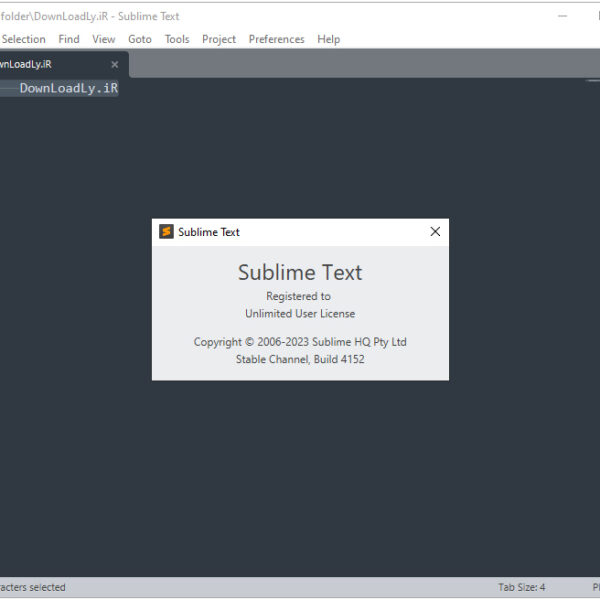Open the Tools menu
The height and width of the screenshot is (600, 600).
pyautogui.click(x=177, y=39)
